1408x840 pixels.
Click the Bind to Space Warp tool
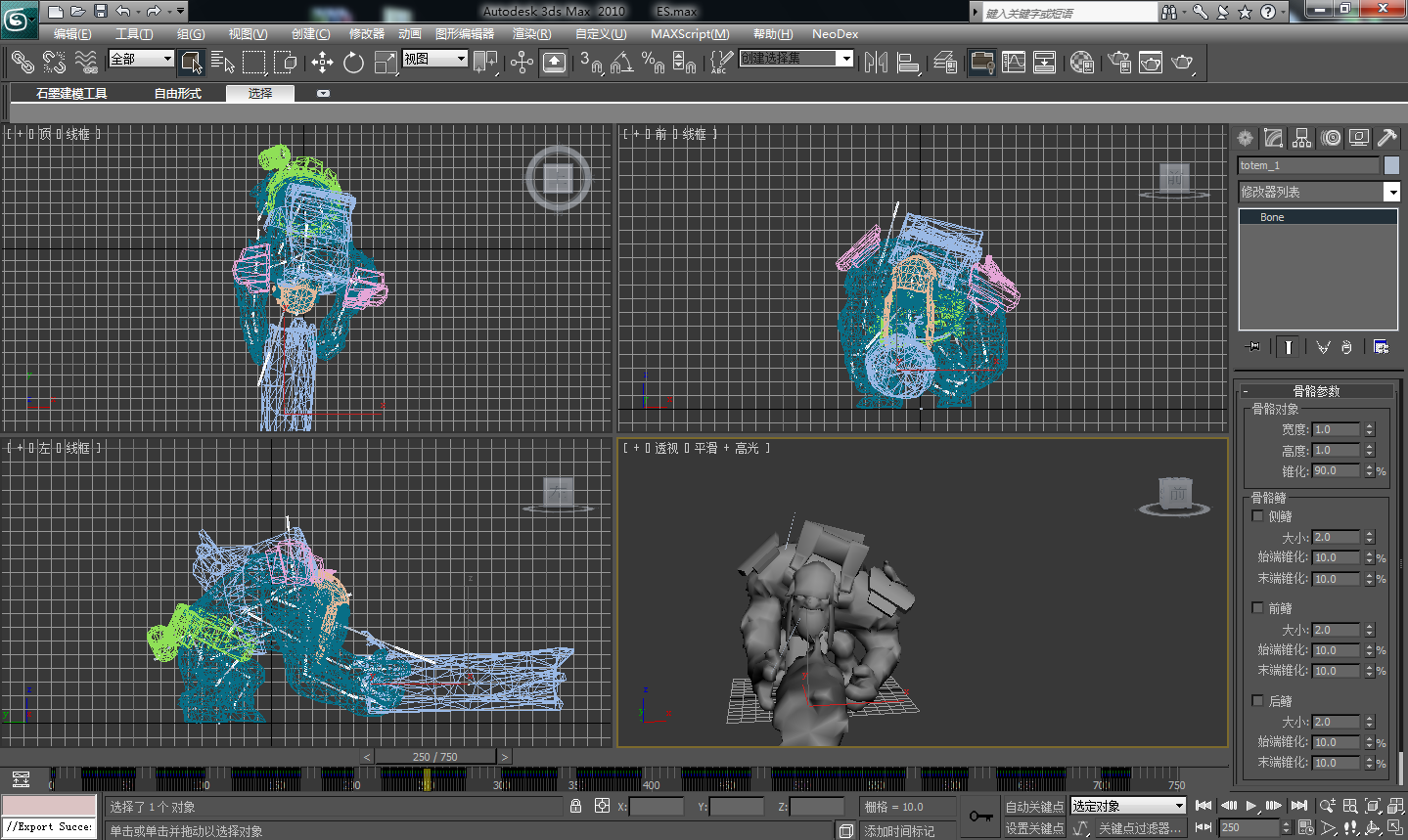click(x=86, y=63)
